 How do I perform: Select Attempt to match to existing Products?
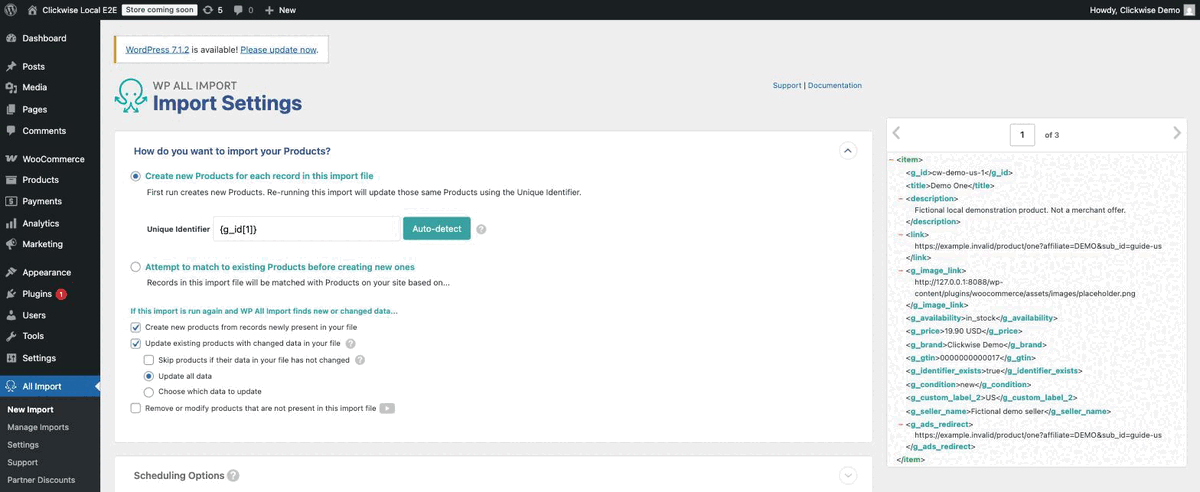click(x=136, y=267)
